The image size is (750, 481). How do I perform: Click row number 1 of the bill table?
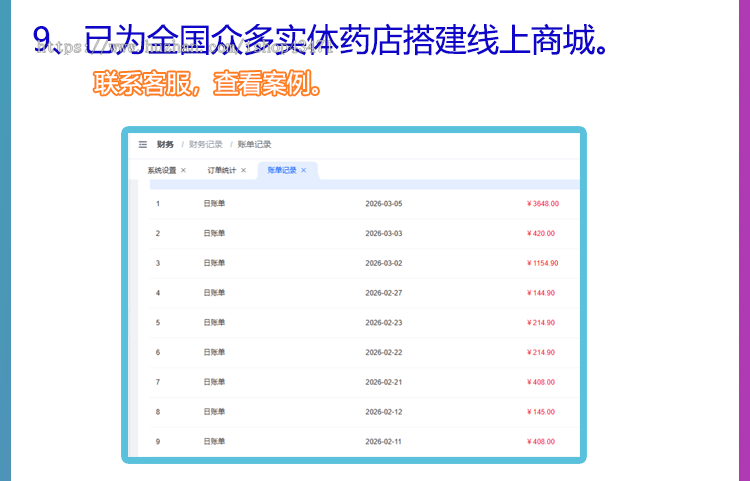[158, 204]
